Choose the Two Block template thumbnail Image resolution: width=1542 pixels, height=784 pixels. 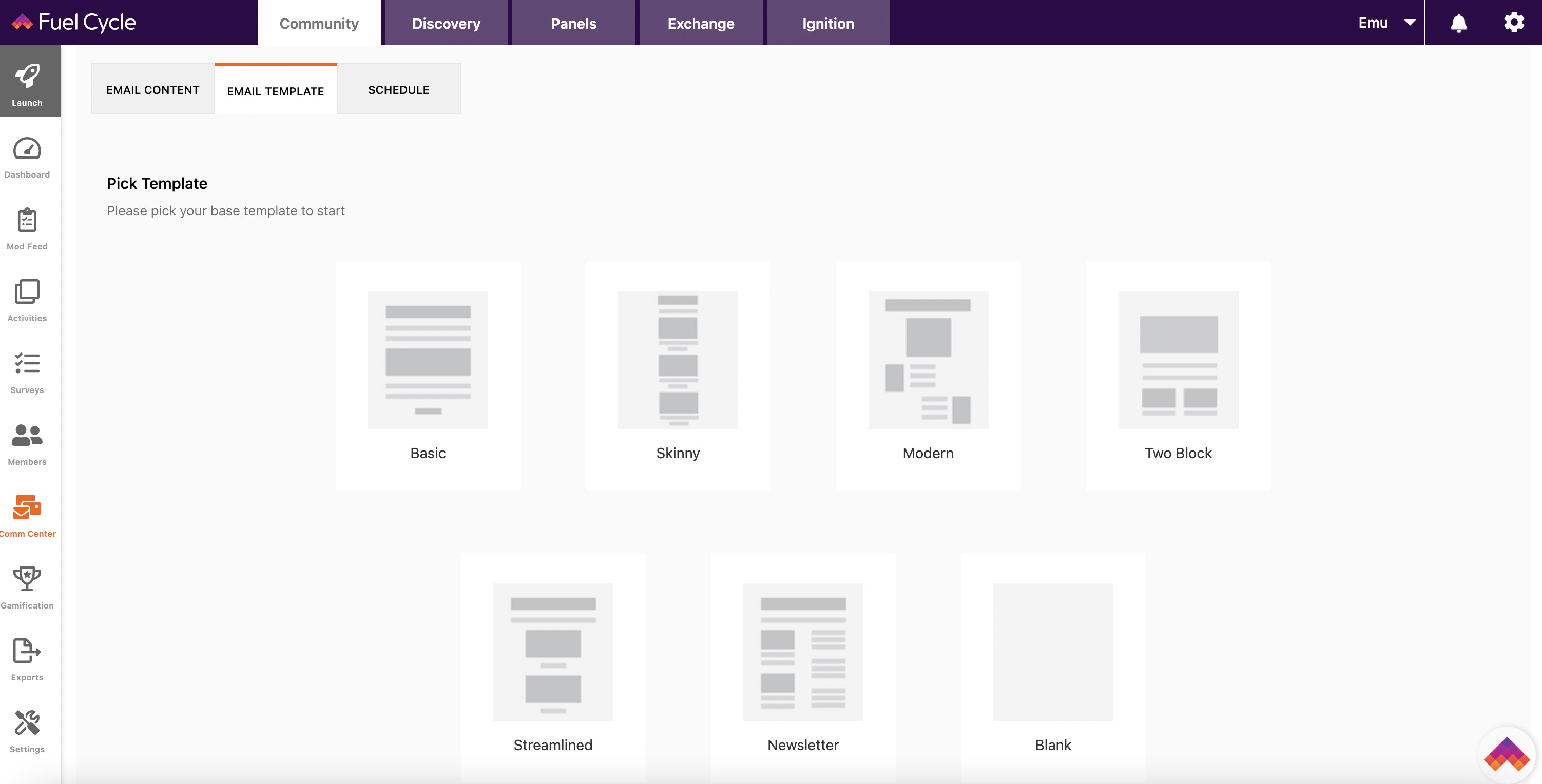(x=1178, y=360)
